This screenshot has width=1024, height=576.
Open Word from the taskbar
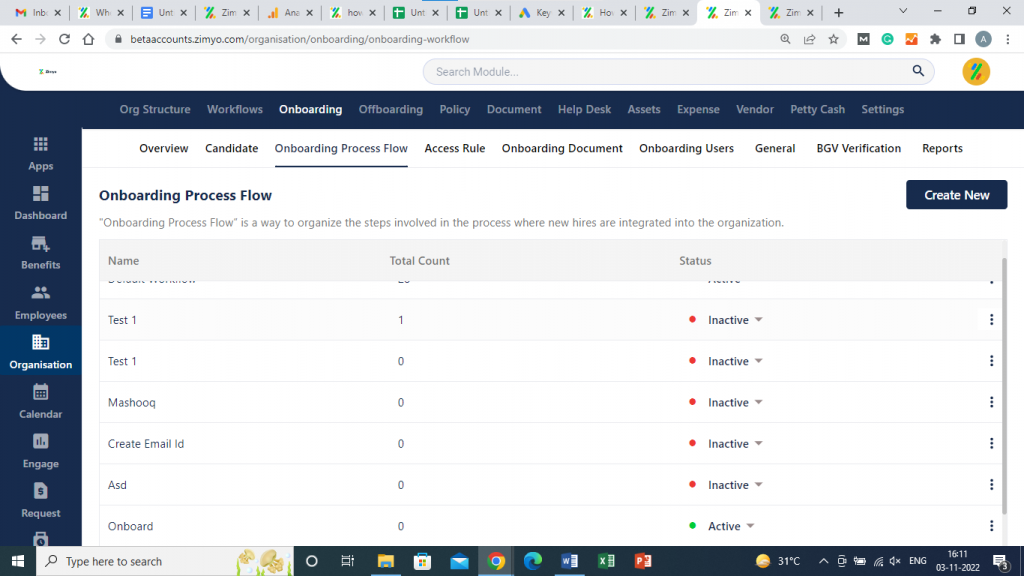pyautogui.click(x=569, y=561)
